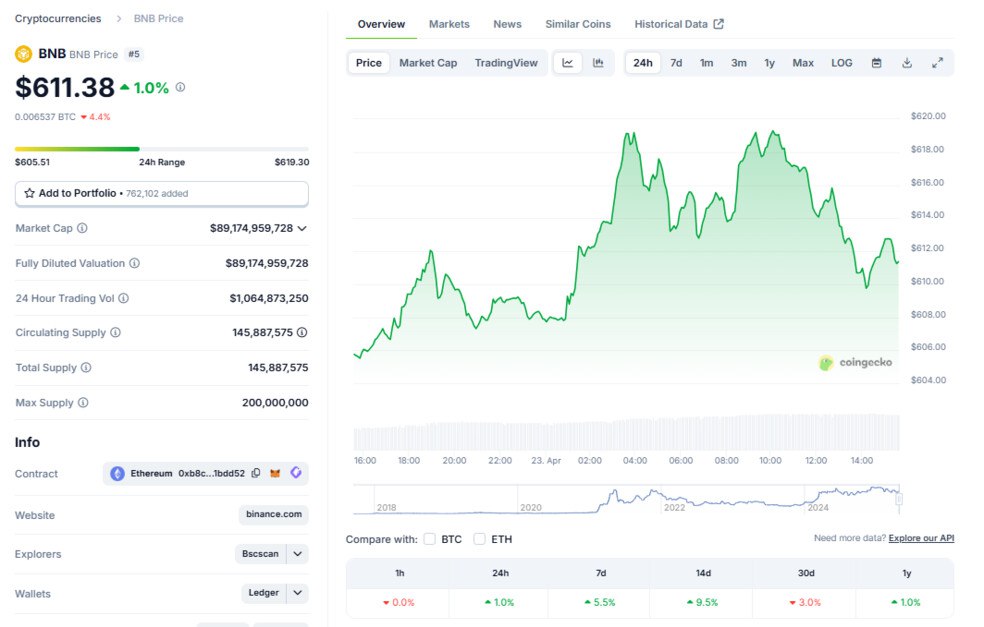The height and width of the screenshot is (627, 984).
Task: Toggle LOG scale on chart
Action: click(842, 63)
